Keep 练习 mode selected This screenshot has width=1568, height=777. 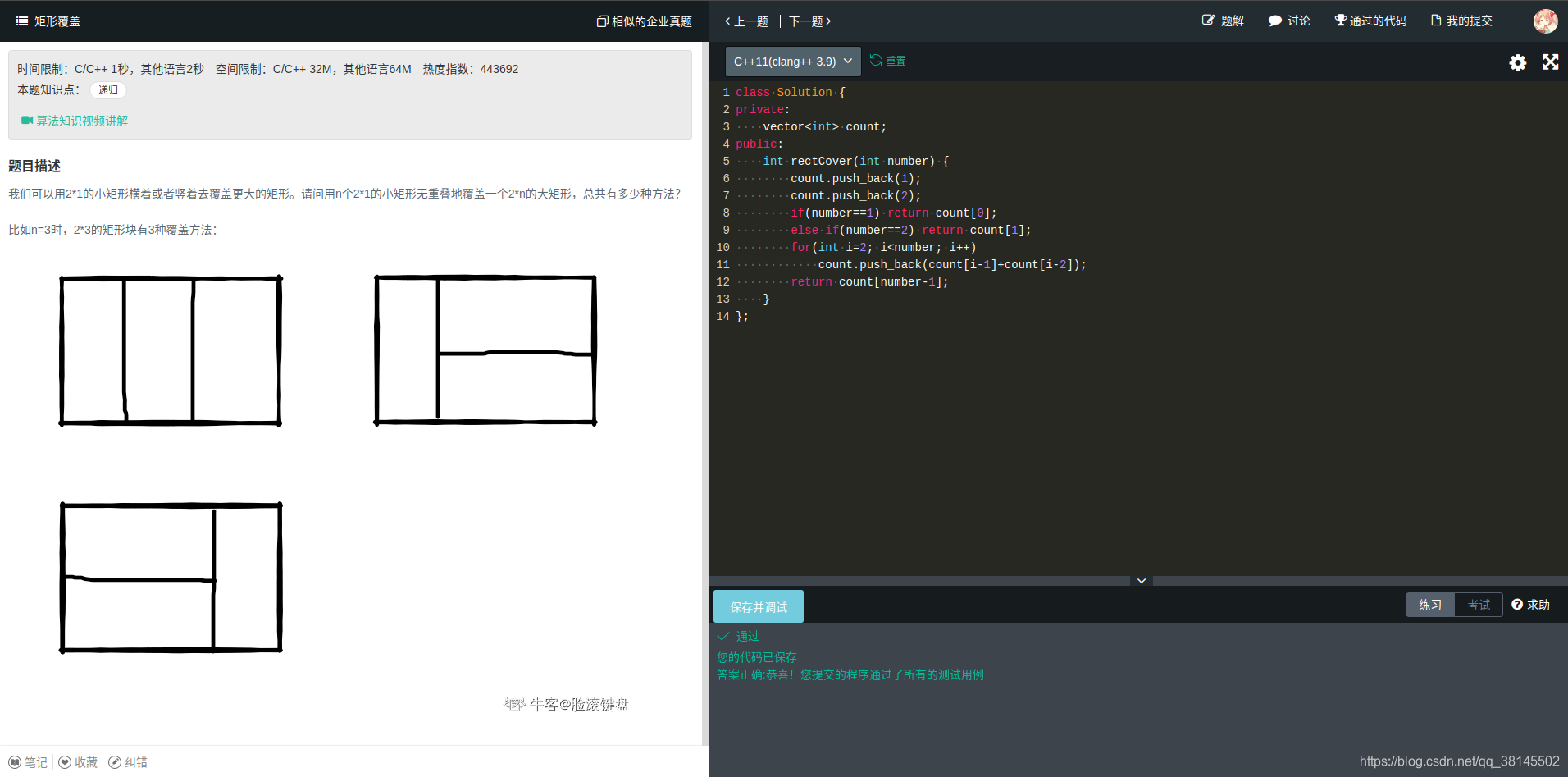click(x=1430, y=605)
